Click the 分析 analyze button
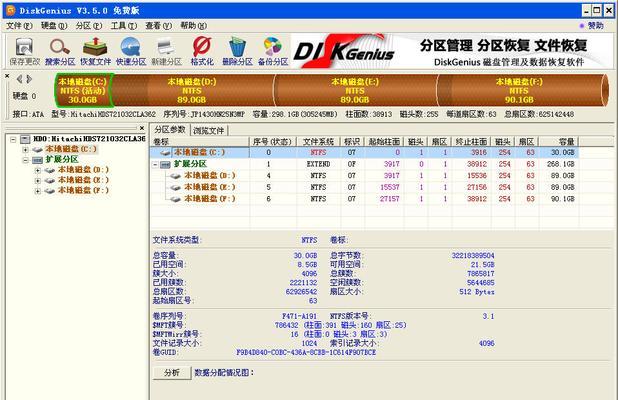Viewport: 618px width, 400px height. 172,373
